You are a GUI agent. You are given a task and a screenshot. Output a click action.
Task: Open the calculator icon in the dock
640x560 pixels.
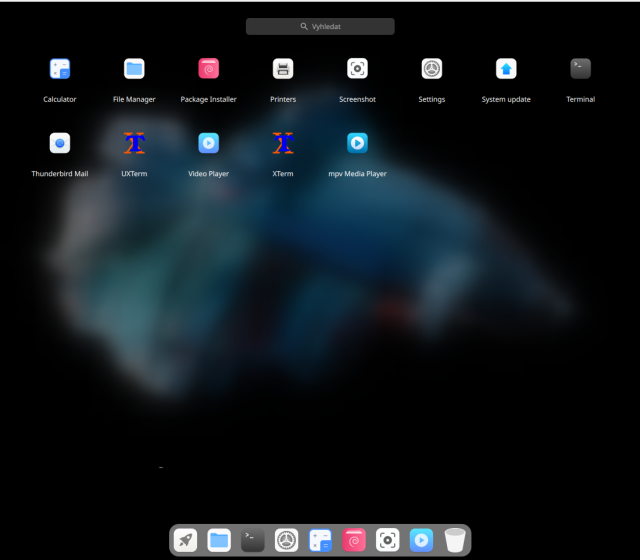[320, 540]
